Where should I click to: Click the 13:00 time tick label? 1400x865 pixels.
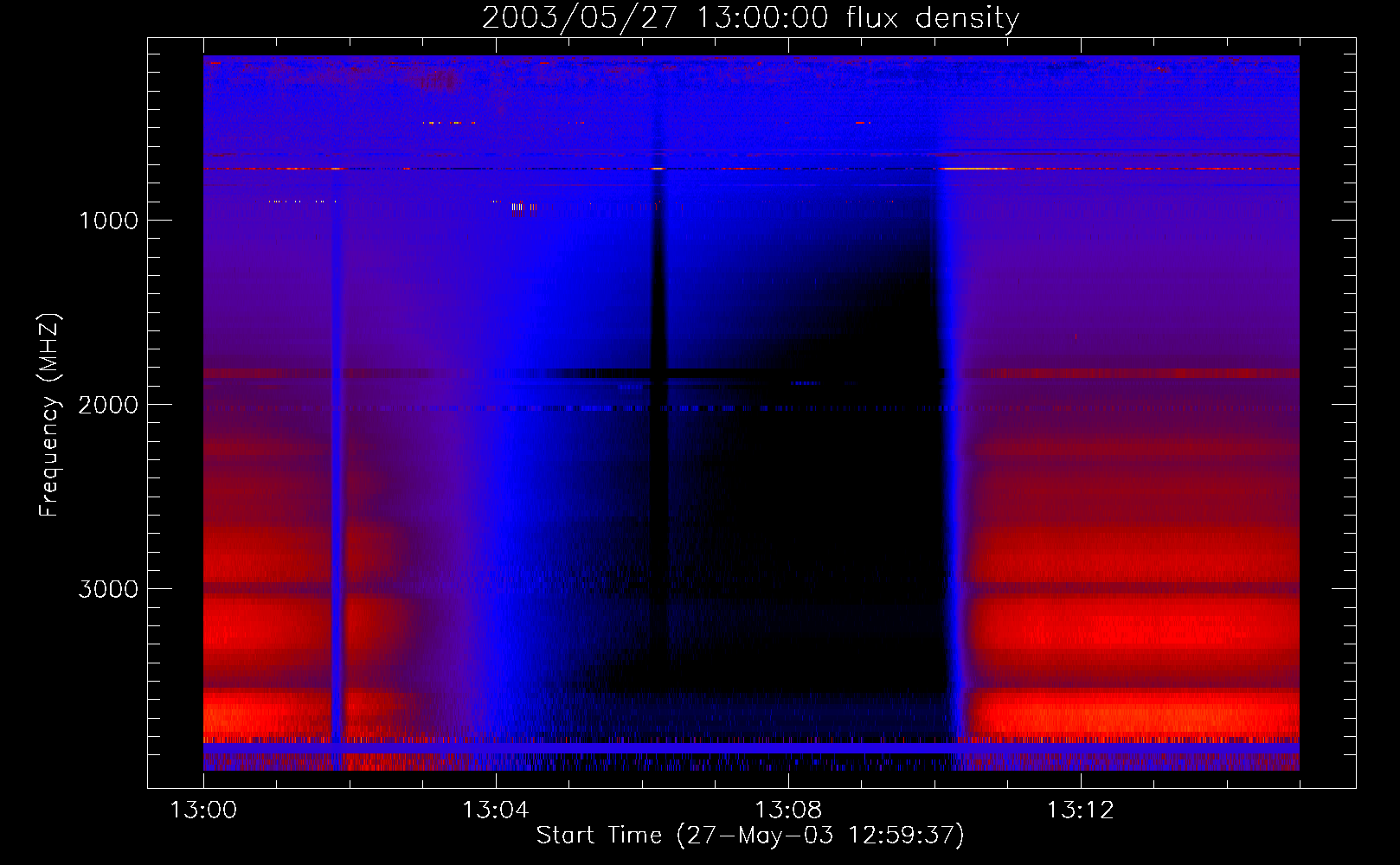click(x=203, y=811)
